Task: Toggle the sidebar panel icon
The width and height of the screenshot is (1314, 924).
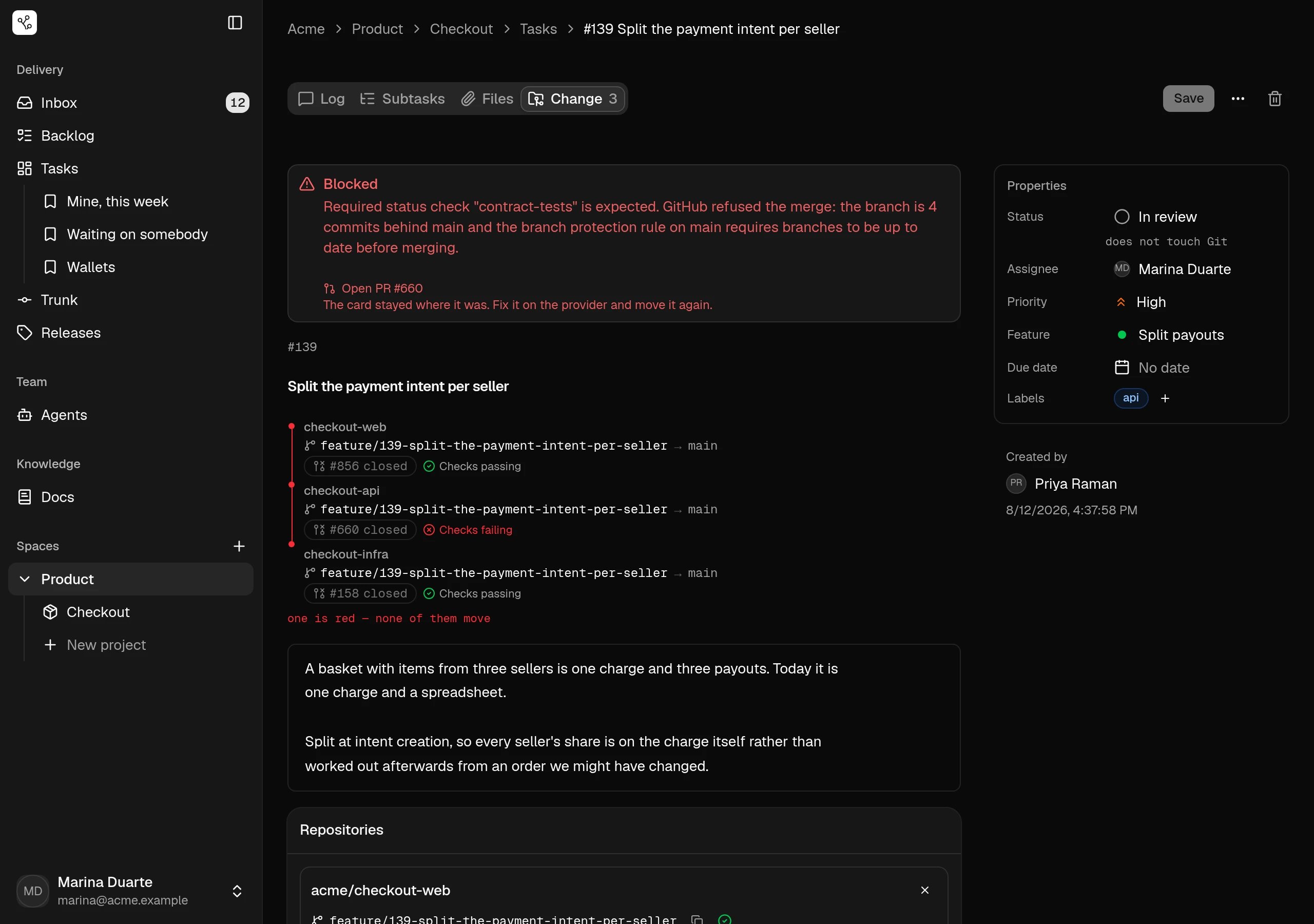Action: [235, 22]
